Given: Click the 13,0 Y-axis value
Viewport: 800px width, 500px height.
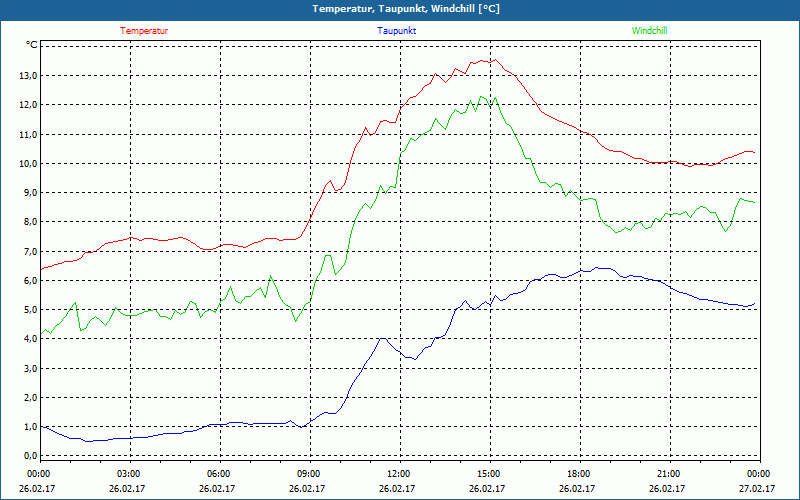Looking at the screenshot, I should point(29,76).
